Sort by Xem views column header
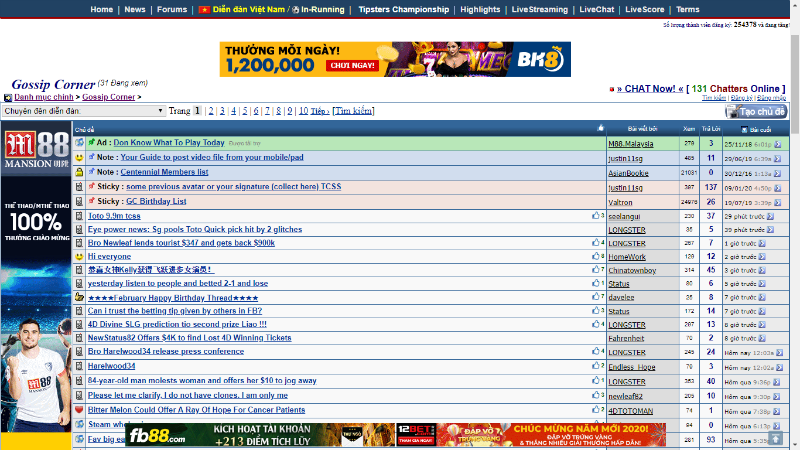Screen dimensions: 800x450 pos(689,129)
